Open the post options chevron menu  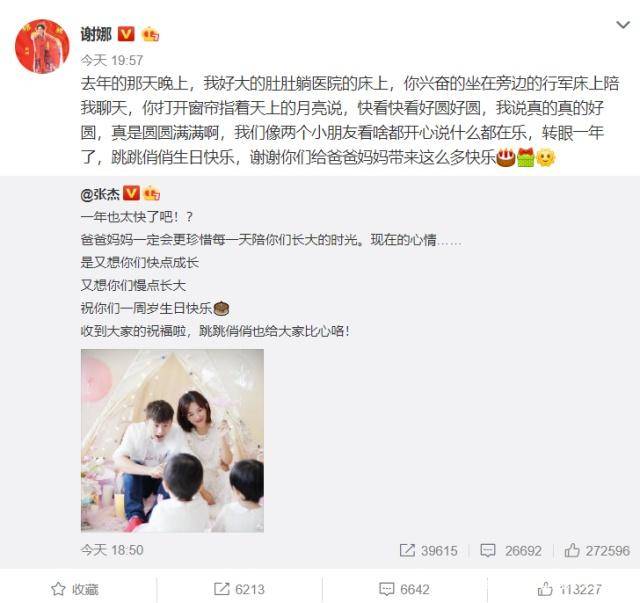(623, 25)
